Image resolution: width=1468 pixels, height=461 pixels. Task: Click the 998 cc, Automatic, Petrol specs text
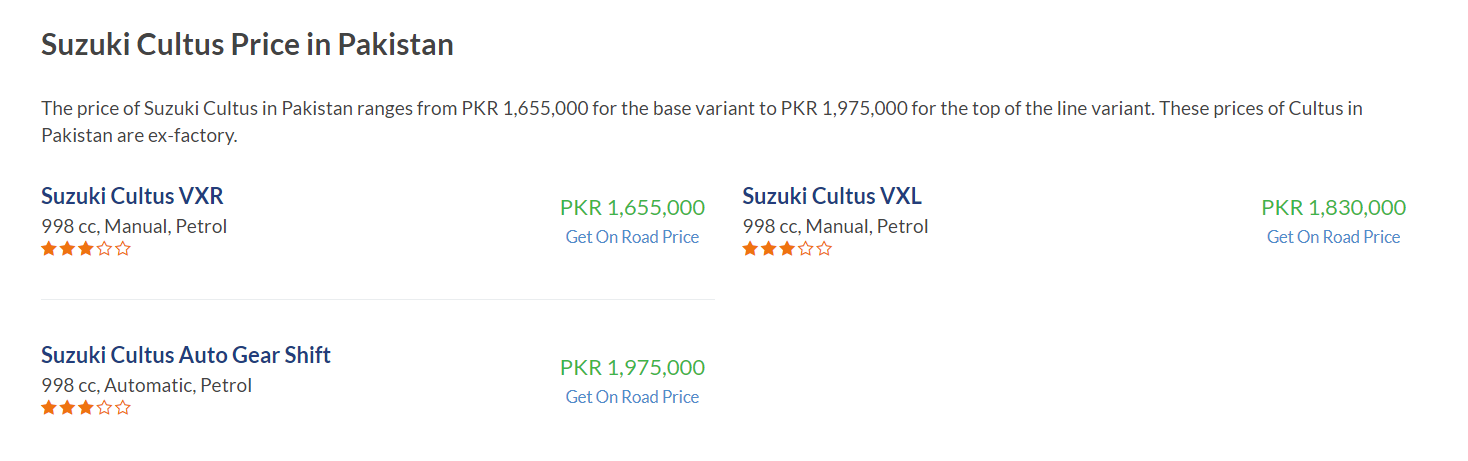(x=146, y=385)
